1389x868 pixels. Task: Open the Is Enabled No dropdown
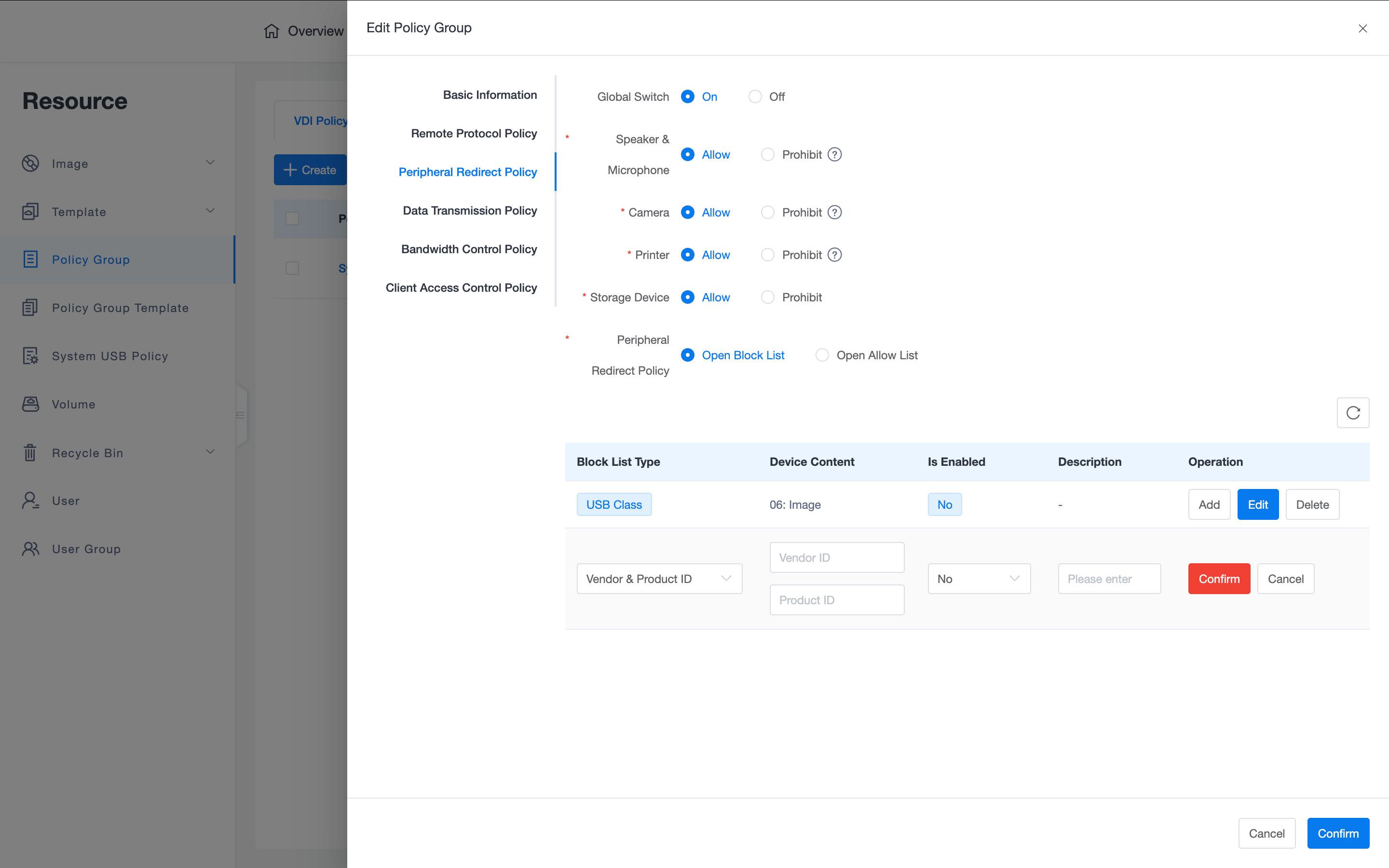click(979, 579)
